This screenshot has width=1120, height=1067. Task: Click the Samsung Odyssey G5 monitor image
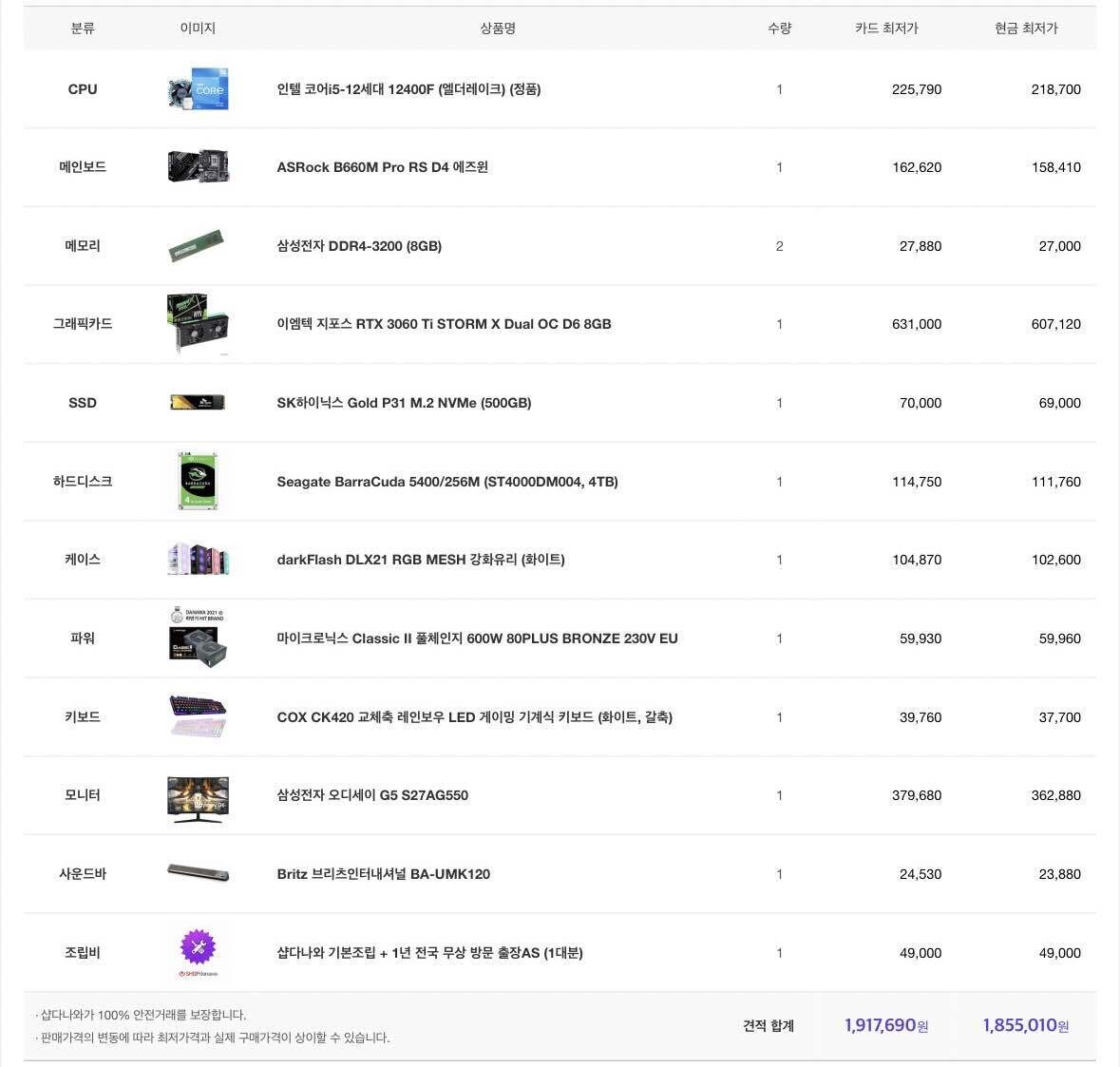coord(198,797)
